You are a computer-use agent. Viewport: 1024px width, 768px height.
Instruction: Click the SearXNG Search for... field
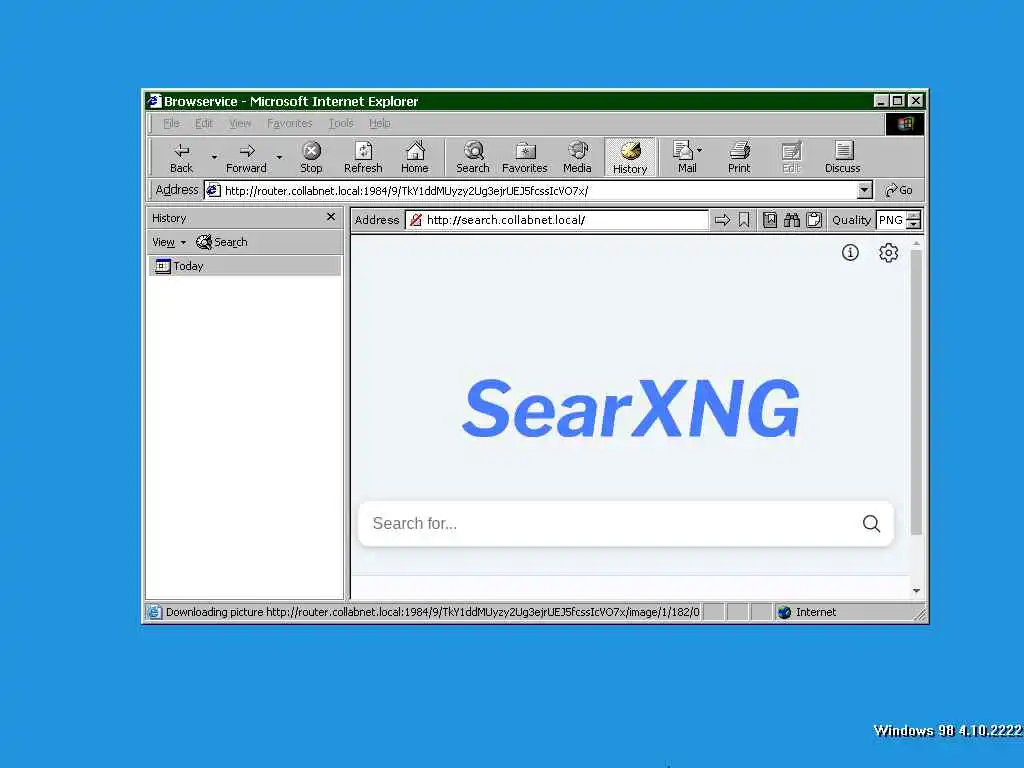pyautogui.click(x=611, y=523)
